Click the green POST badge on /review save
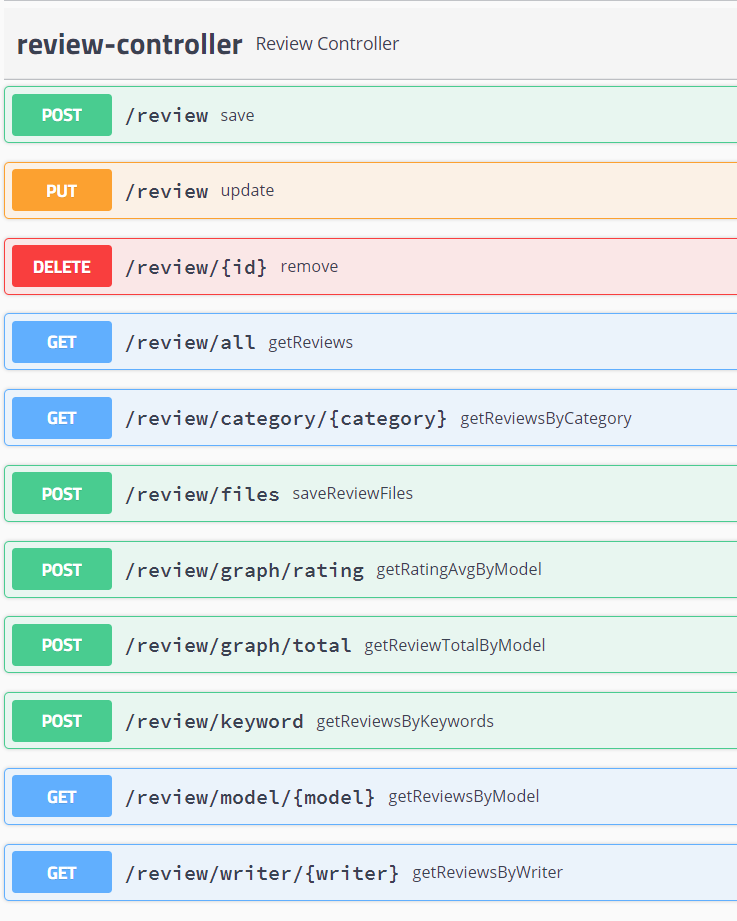Screen dimensions: 737x921 tap(61, 115)
